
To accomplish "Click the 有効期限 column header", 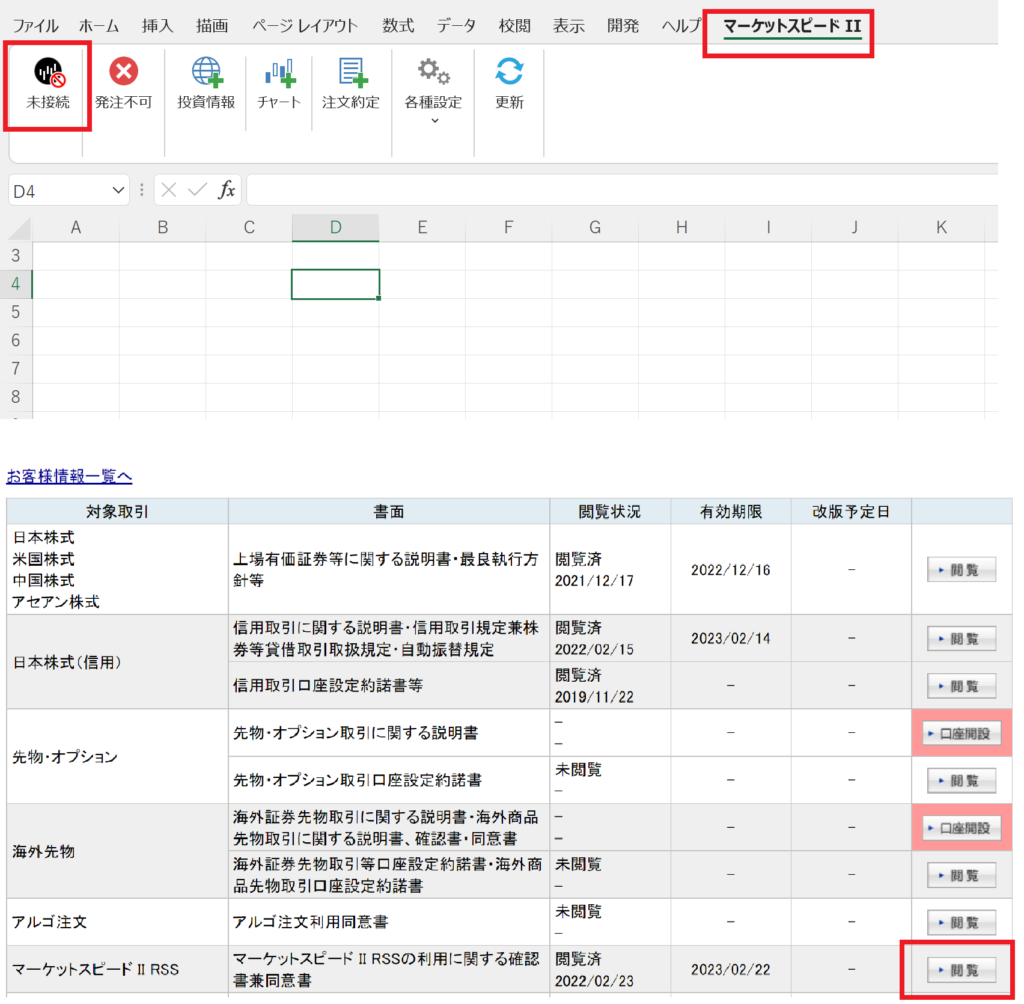I will point(731,511).
